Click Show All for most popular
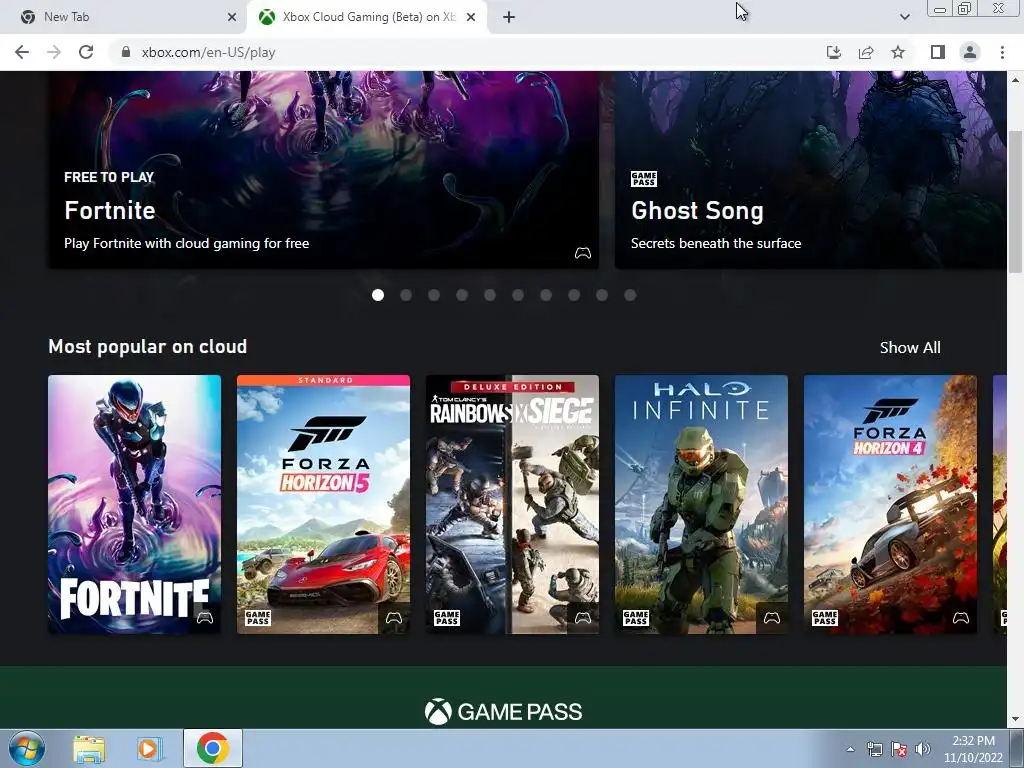The width and height of the screenshot is (1024, 768). click(910, 347)
